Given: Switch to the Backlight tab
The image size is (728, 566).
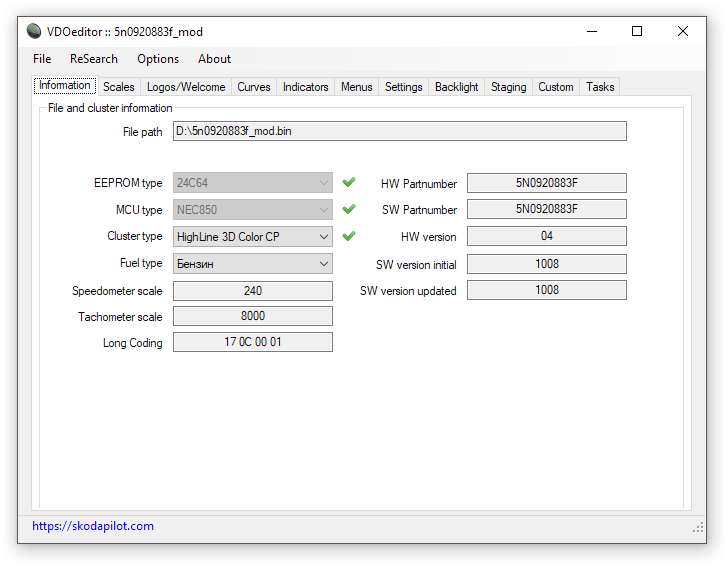Looking at the screenshot, I should [456, 87].
